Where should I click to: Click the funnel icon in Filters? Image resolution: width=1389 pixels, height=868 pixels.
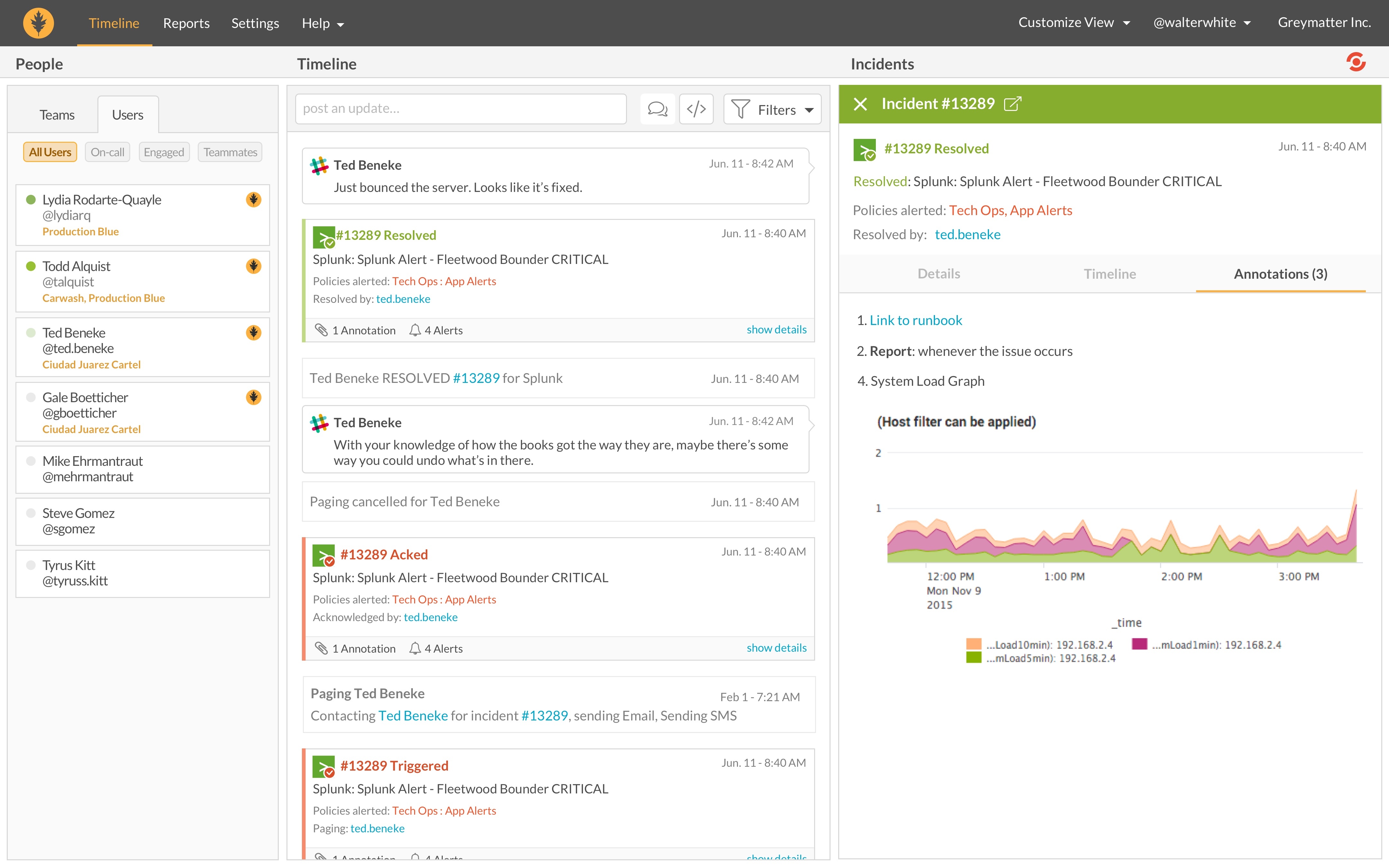[741, 109]
